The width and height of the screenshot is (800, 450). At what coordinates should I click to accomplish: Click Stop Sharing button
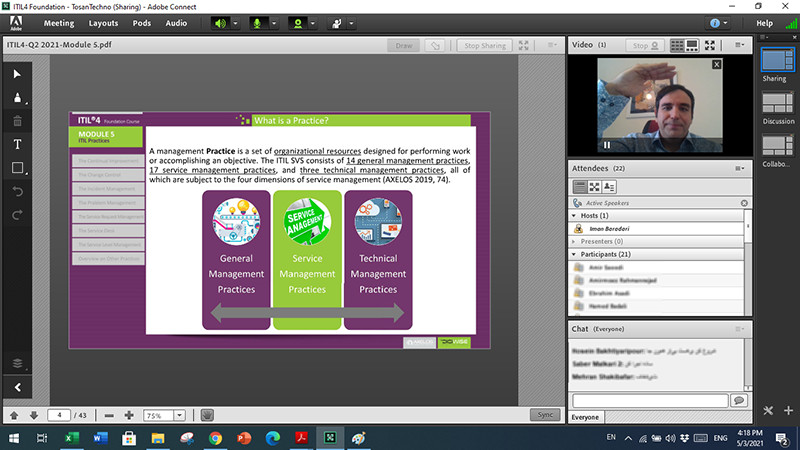(485, 45)
